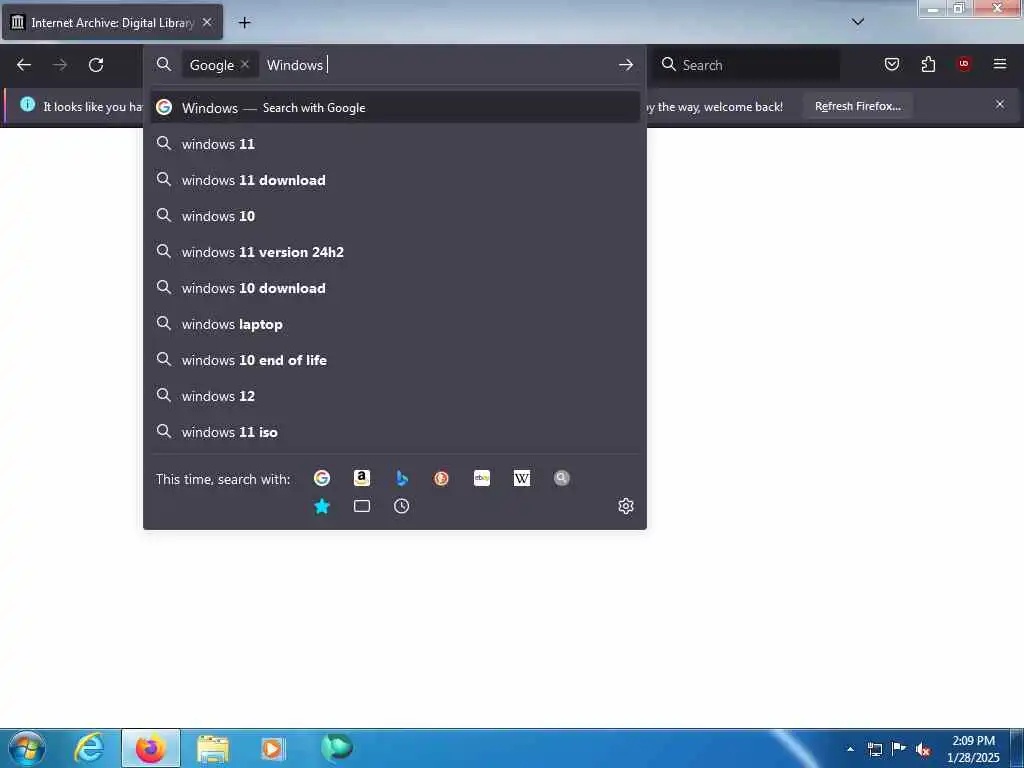Open the Action Center flag icon
Image resolution: width=1024 pixels, height=768 pixels.
pyautogui.click(x=899, y=748)
